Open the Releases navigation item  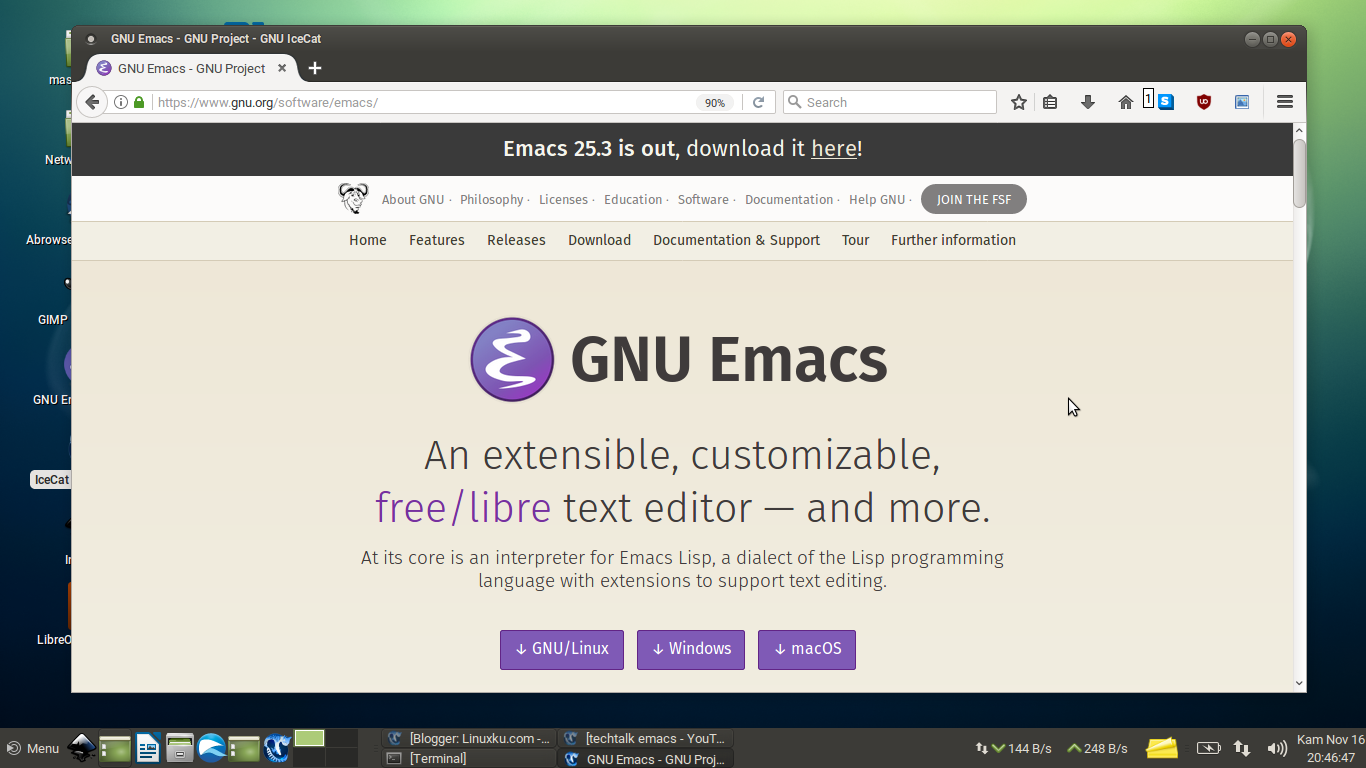(x=516, y=240)
